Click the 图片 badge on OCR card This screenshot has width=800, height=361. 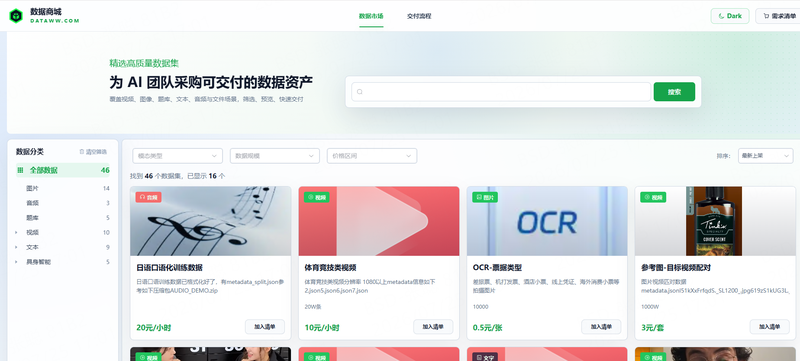pyautogui.click(x=485, y=197)
